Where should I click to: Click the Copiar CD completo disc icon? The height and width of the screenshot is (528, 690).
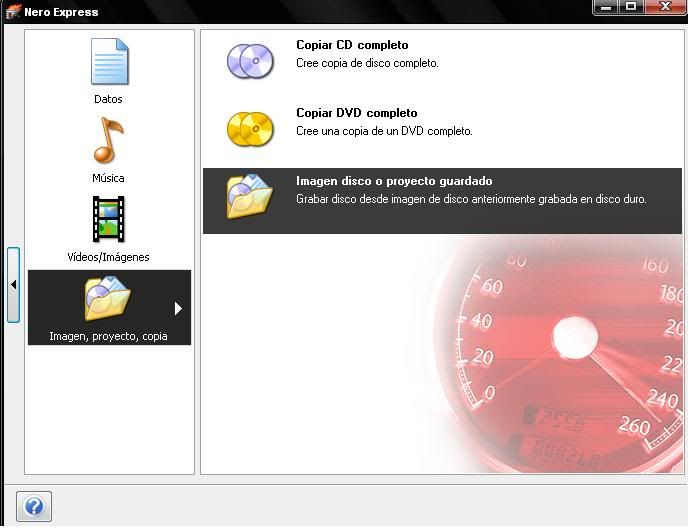point(250,61)
